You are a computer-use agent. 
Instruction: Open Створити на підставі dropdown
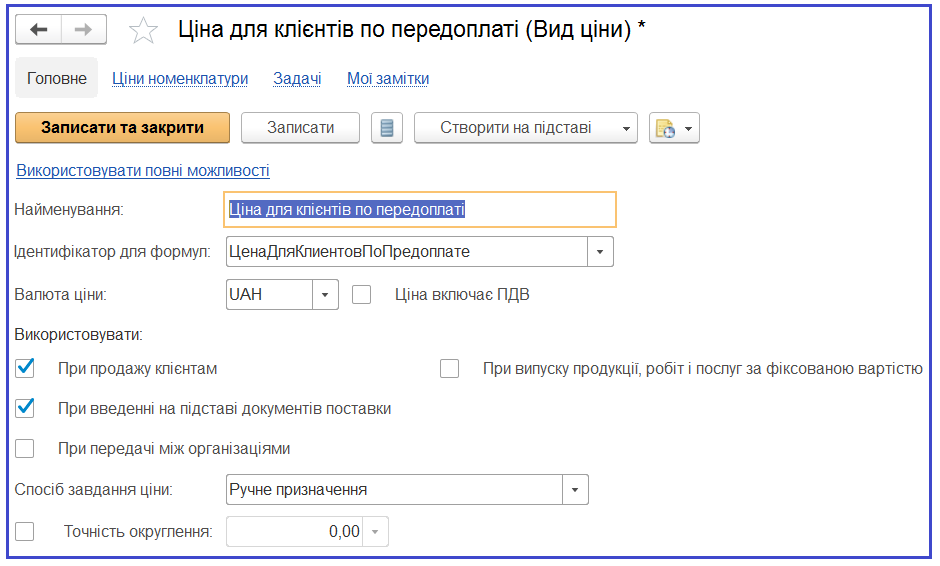(x=525, y=128)
